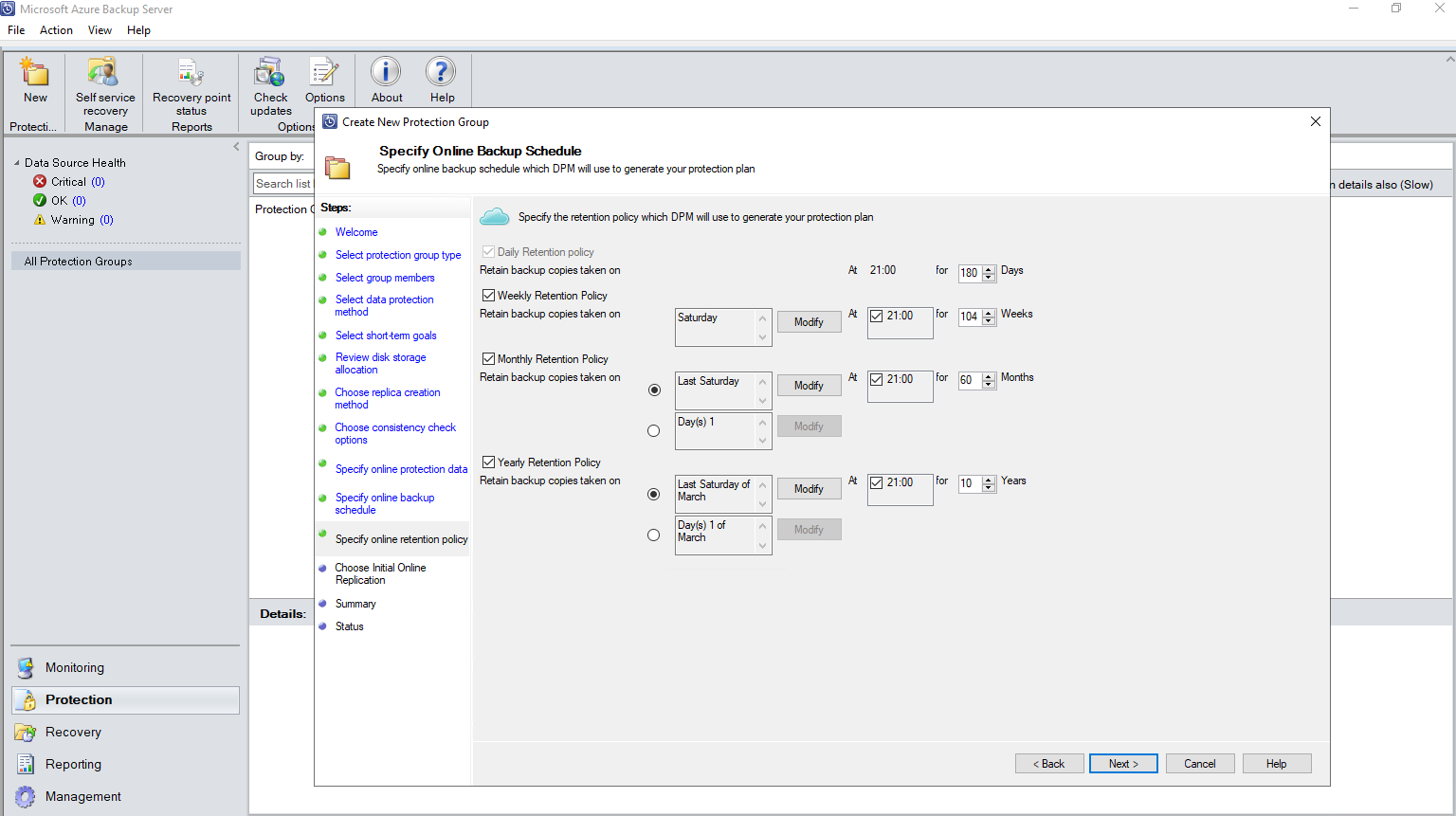This screenshot has height=816, width=1456.
Task: Click Modify for weekly Saturday
Action: coord(809,322)
